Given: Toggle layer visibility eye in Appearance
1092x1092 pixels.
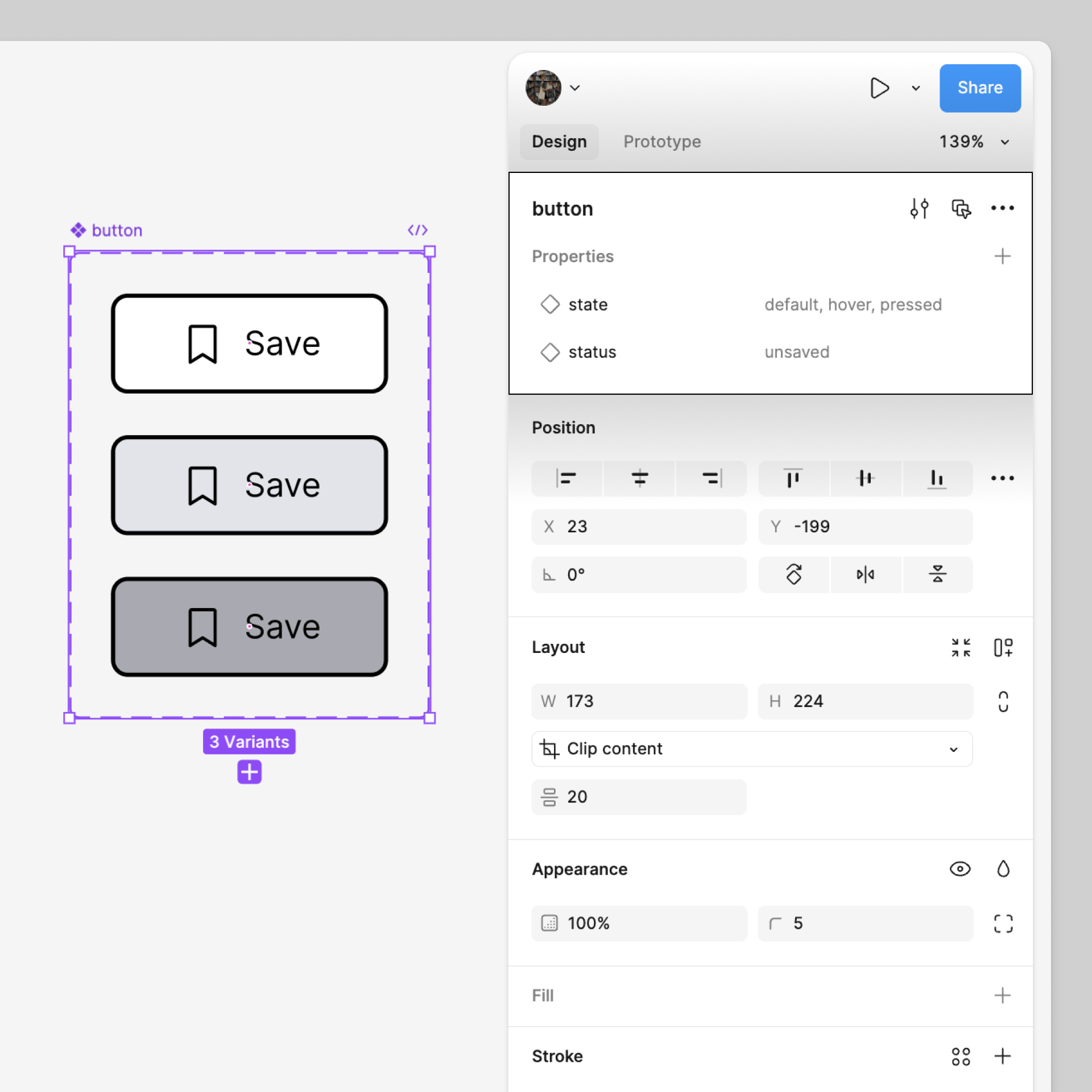Looking at the screenshot, I should click(960, 869).
